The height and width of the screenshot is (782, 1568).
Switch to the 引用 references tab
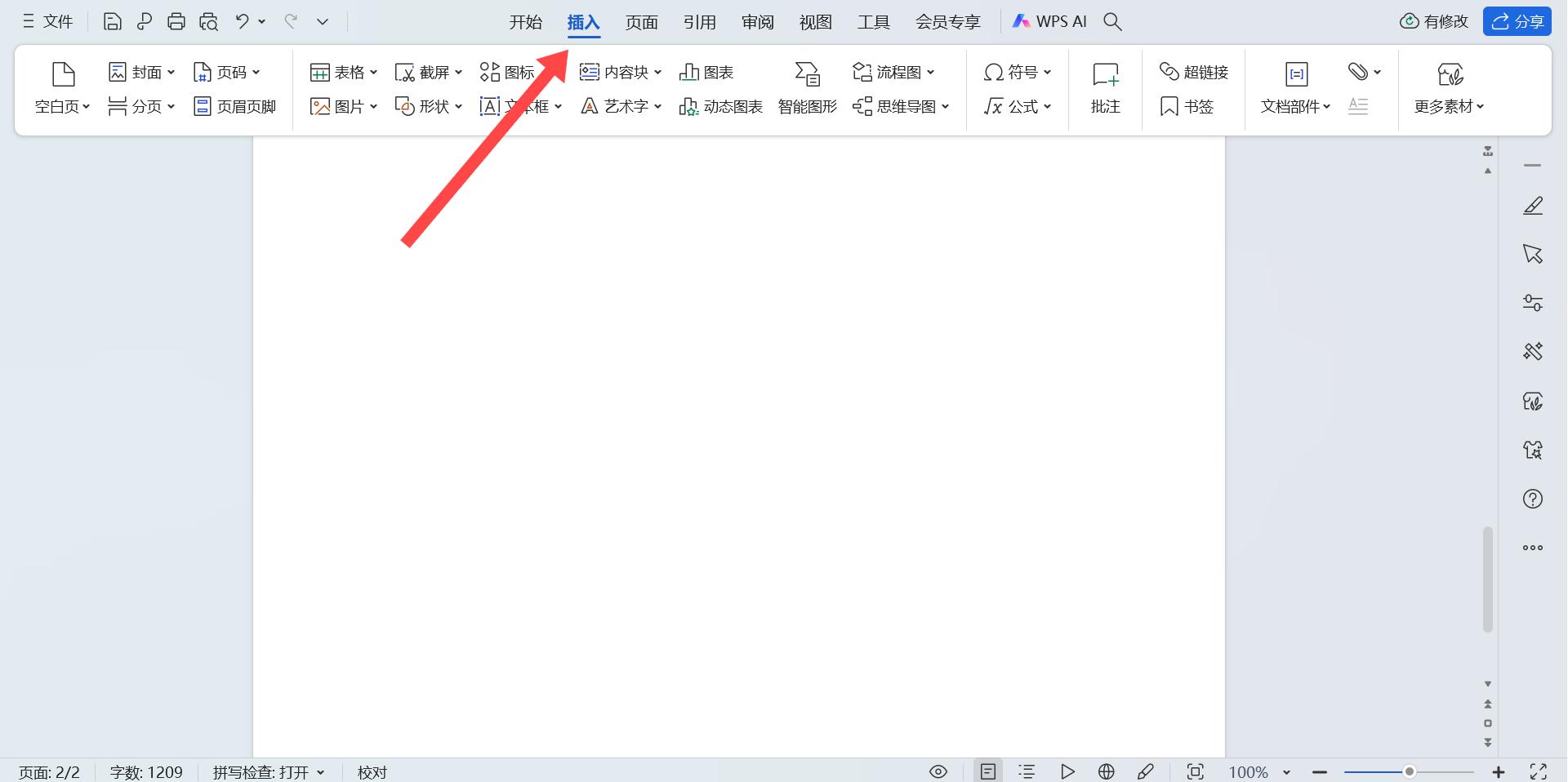coord(700,22)
